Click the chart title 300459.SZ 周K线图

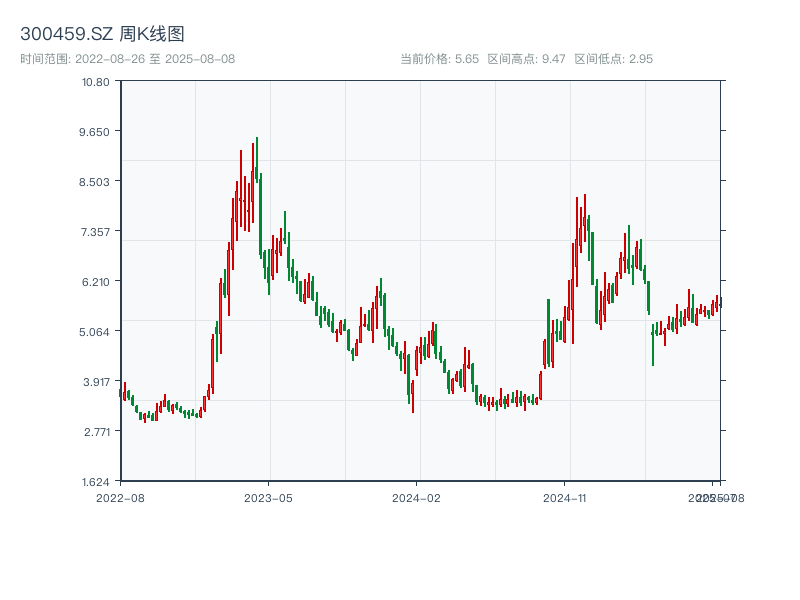(102, 34)
